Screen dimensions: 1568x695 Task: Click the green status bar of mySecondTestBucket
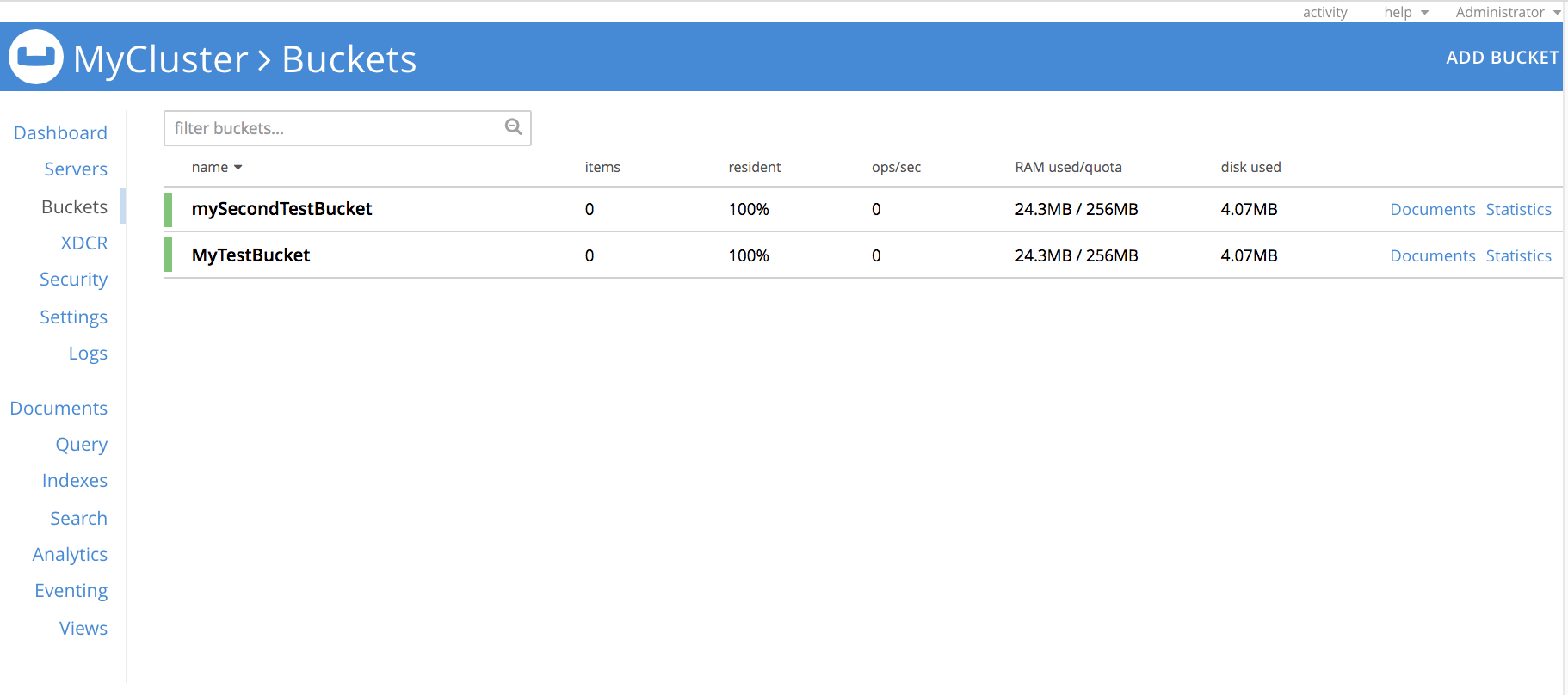click(168, 210)
